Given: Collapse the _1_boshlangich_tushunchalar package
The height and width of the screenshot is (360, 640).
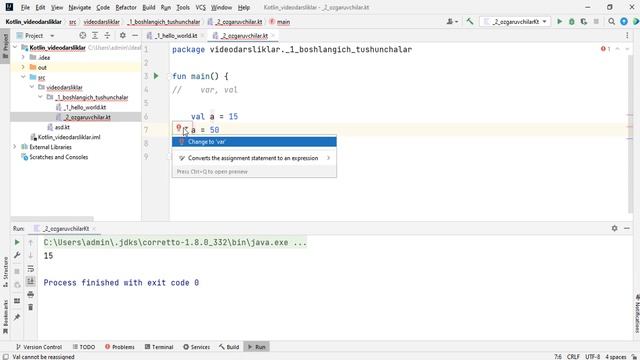Looking at the screenshot, I should point(40,97).
